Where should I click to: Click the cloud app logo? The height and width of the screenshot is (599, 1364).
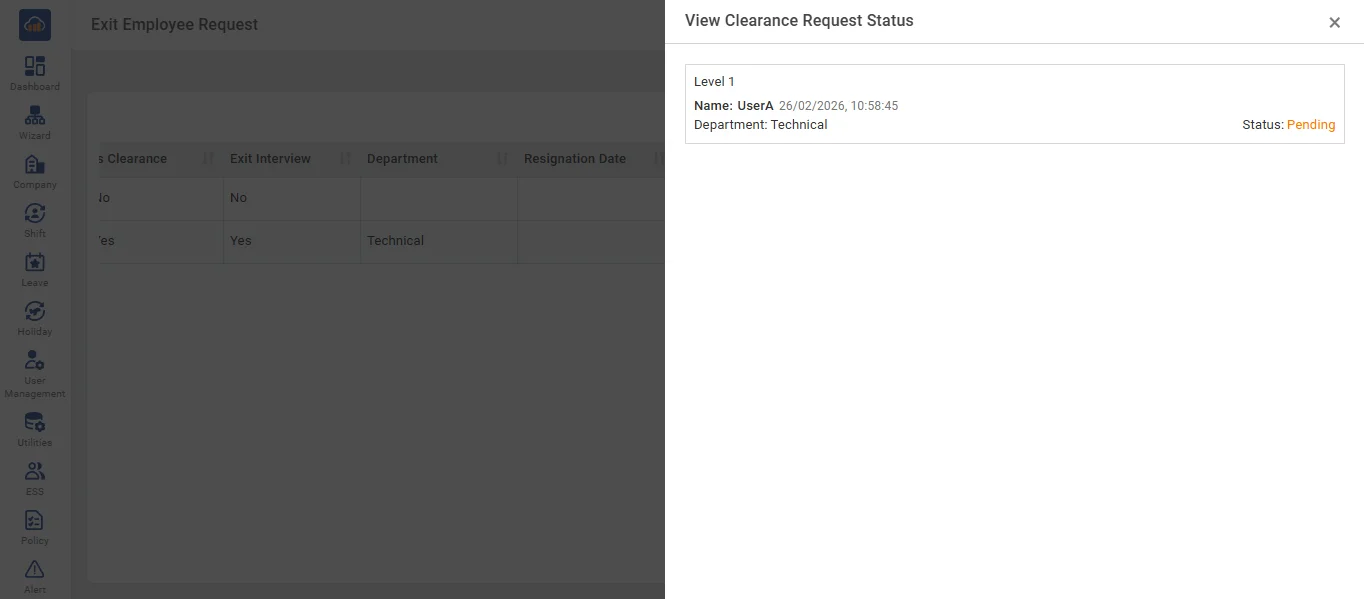coord(35,25)
